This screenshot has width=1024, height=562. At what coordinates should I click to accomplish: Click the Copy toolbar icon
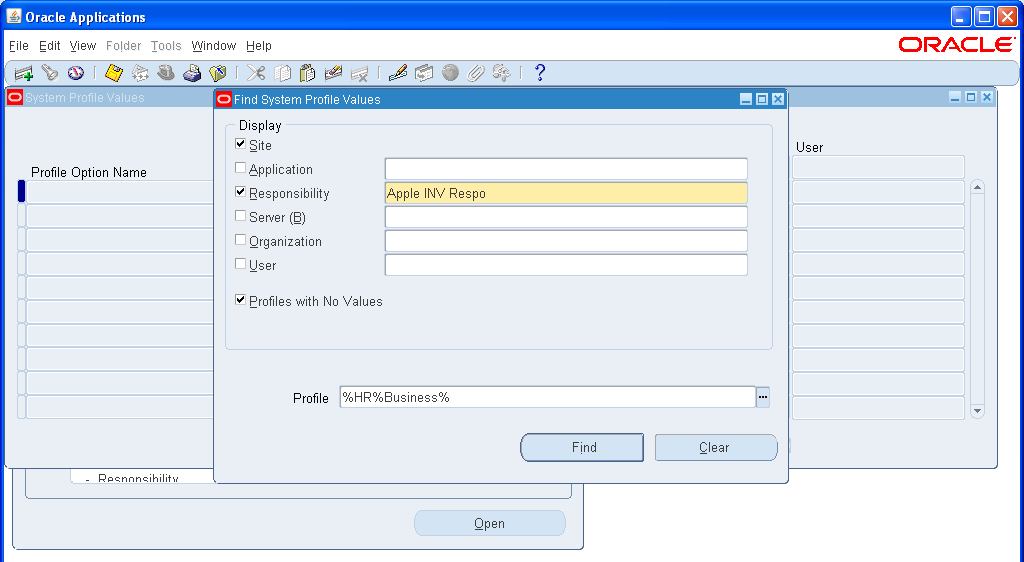click(x=282, y=73)
